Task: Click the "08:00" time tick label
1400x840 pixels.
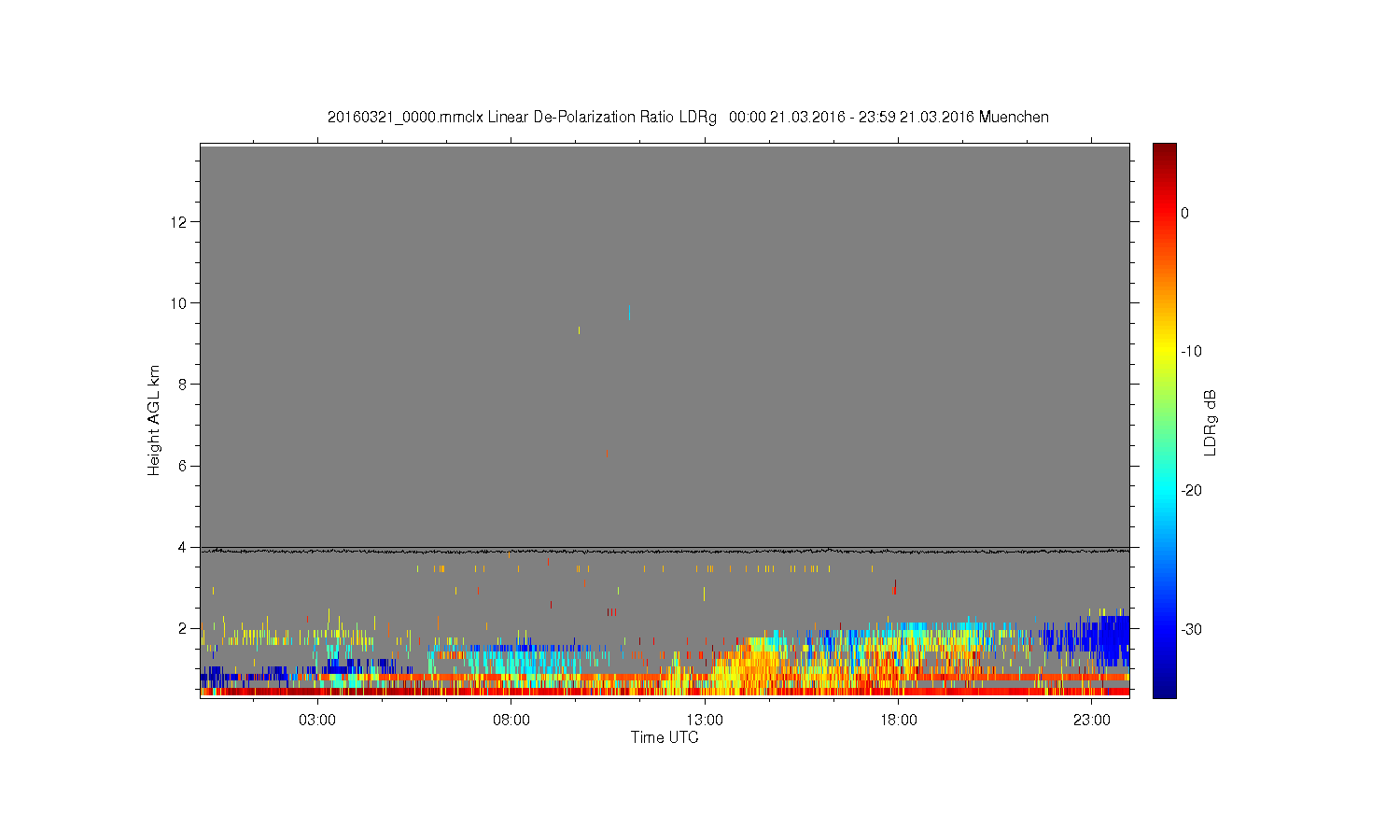Action: click(x=511, y=721)
